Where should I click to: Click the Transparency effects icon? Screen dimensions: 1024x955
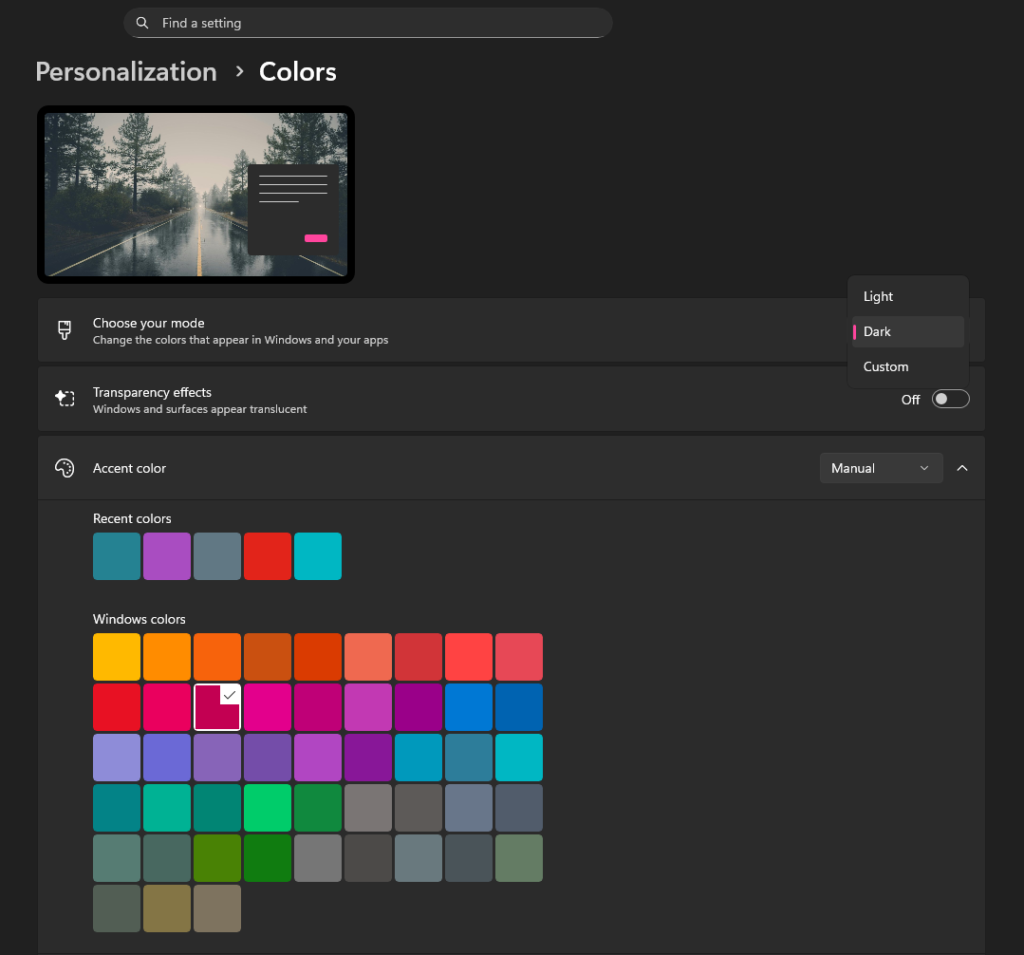pyautogui.click(x=64, y=398)
